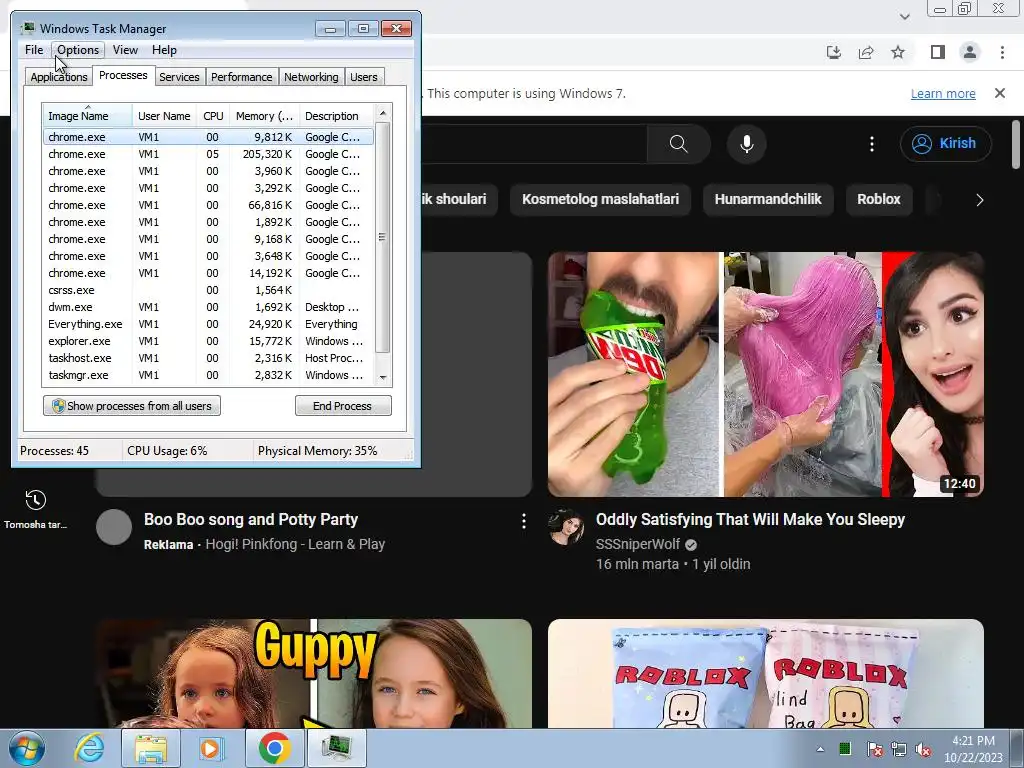The width and height of the screenshot is (1024, 768).
Task: Open Windows Media Player taskbar icon
Action: click(210, 748)
